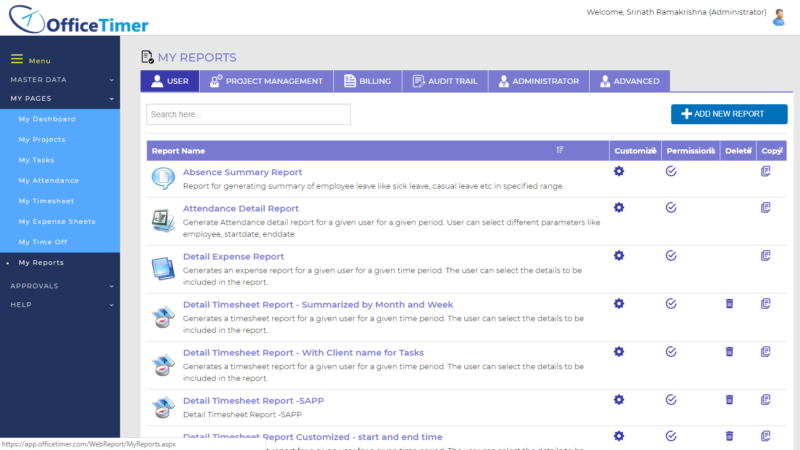This screenshot has height=450, width=800.
Task: Open copy icon for Summarized by Month and Week report
Action: (765, 304)
